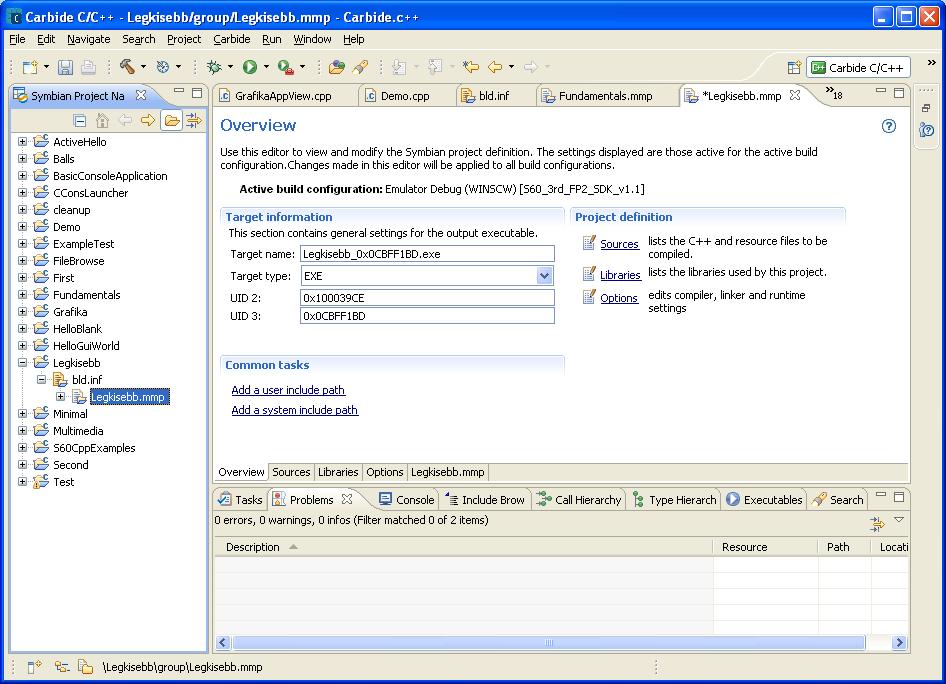
Task: Close the Problems view tab
Action: click(x=347, y=499)
